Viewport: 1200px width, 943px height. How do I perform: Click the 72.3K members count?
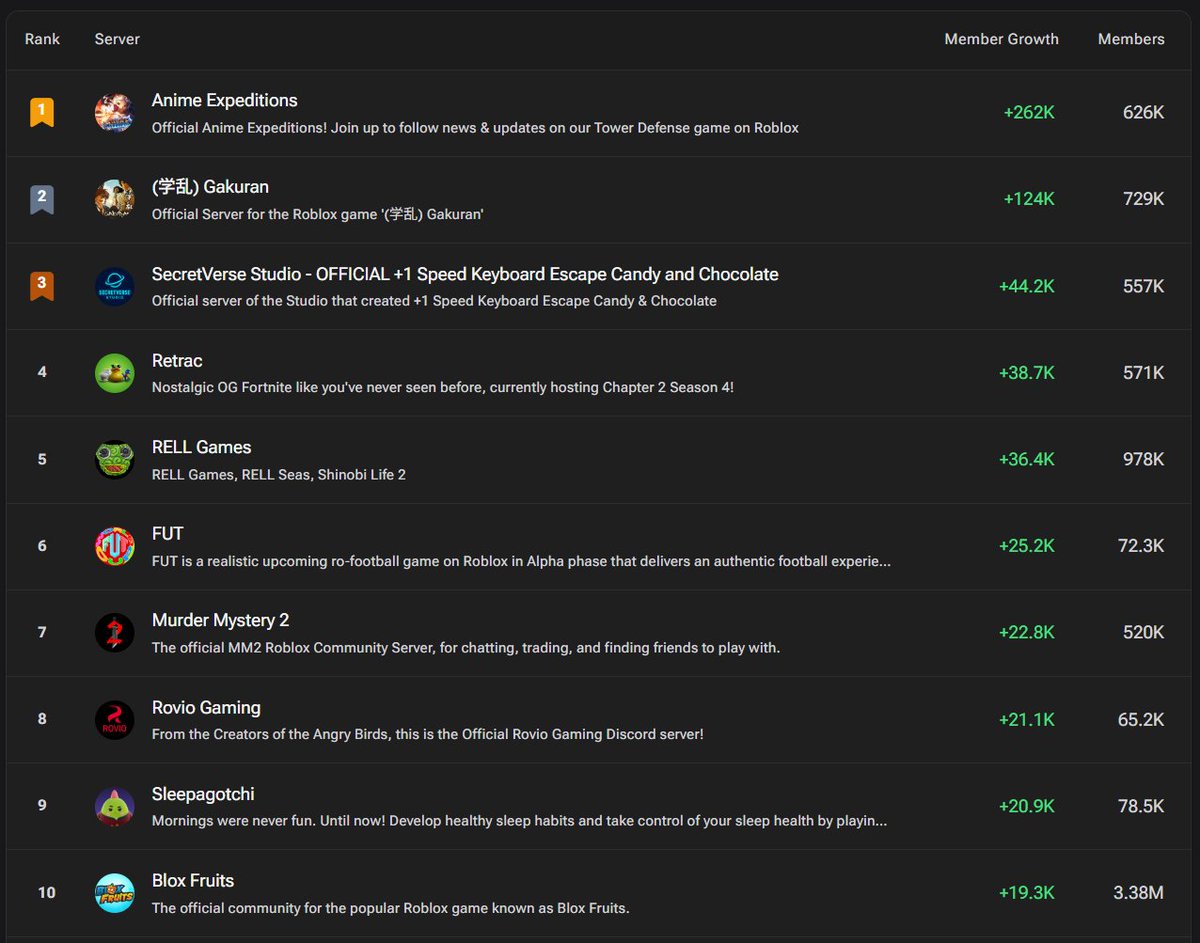(1141, 546)
